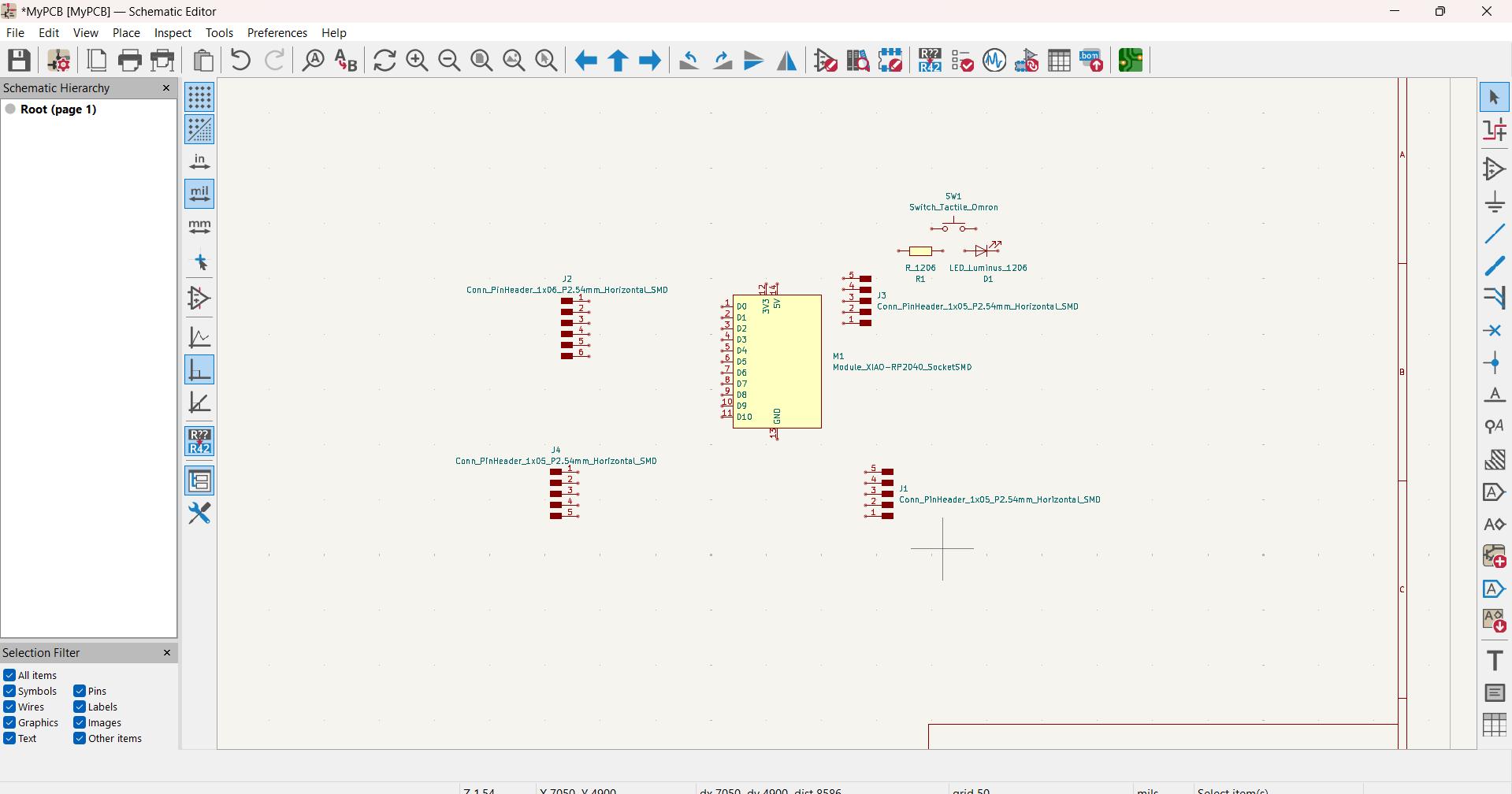Disable the Labels selection filter checkbox
The image size is (1512, 794).
[80, 707]
